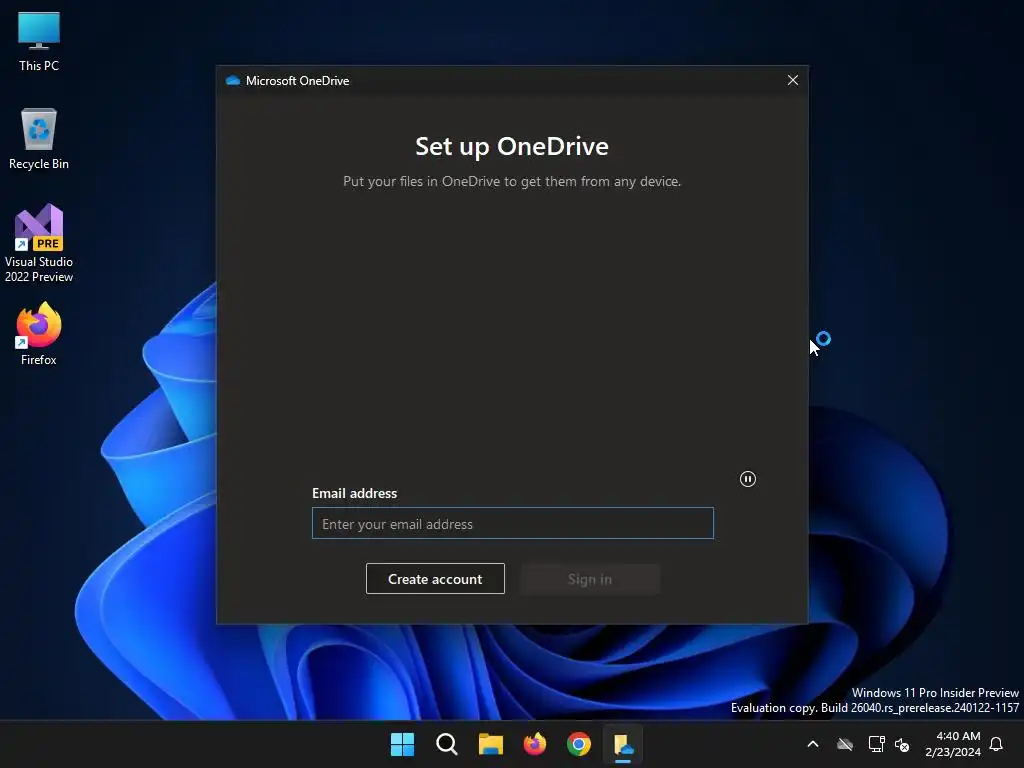
Task: Open This PC desktop icon
Action: coord(39,41)
